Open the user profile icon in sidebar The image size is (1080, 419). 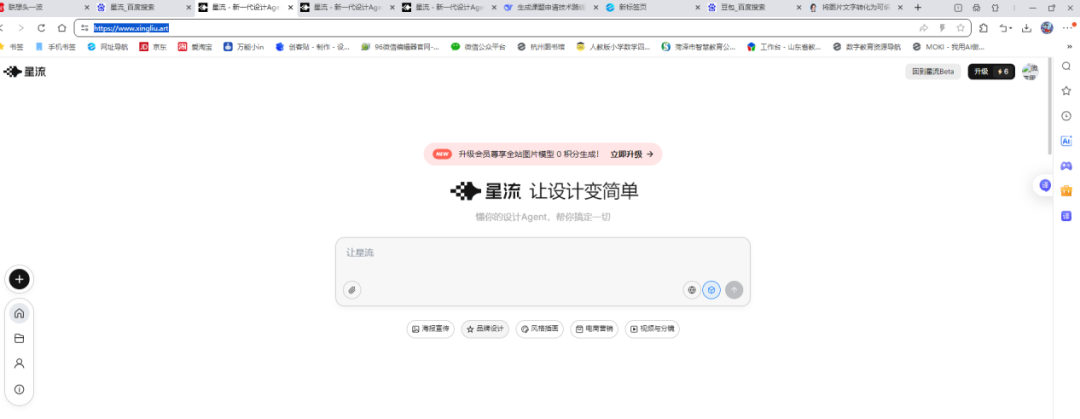(x=19, y=363)
